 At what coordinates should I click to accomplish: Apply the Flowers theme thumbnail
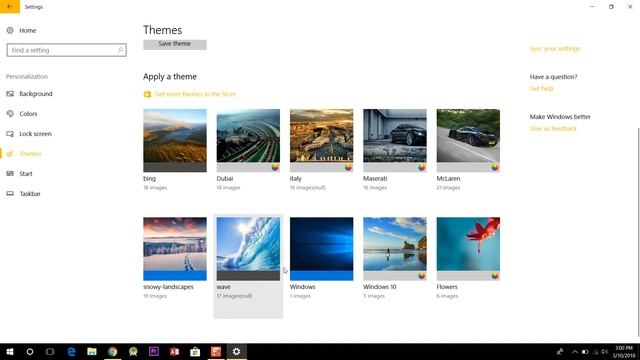point(468,249)
